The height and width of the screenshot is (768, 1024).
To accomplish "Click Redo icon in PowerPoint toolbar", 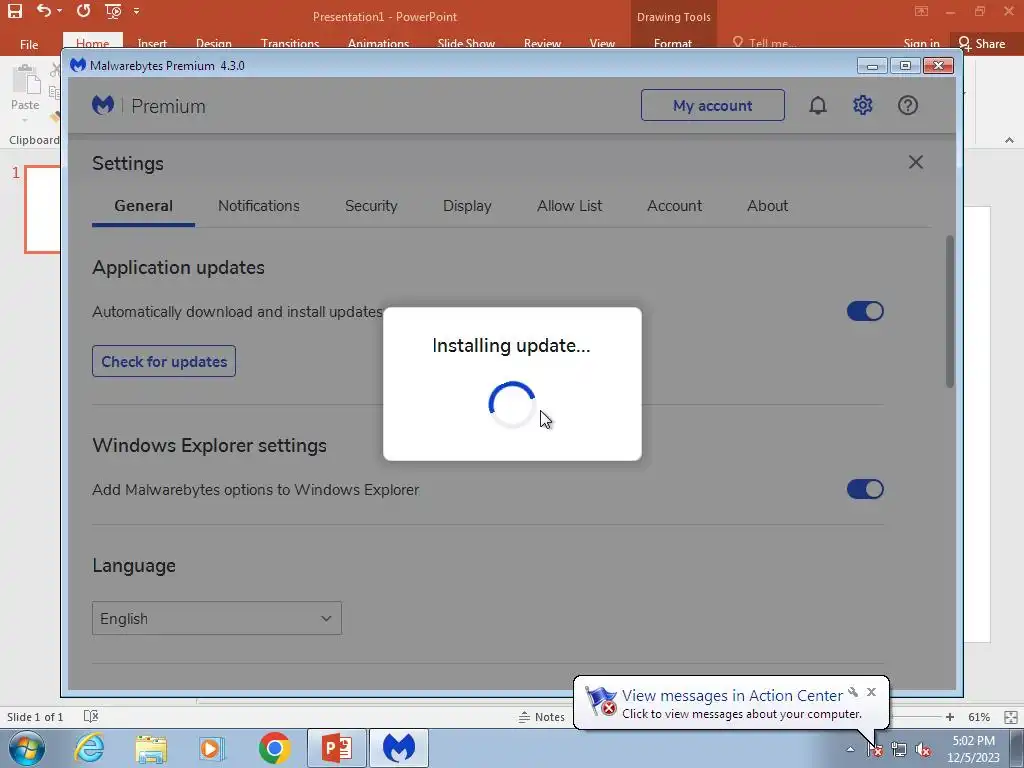I will [x=83, y=10].
